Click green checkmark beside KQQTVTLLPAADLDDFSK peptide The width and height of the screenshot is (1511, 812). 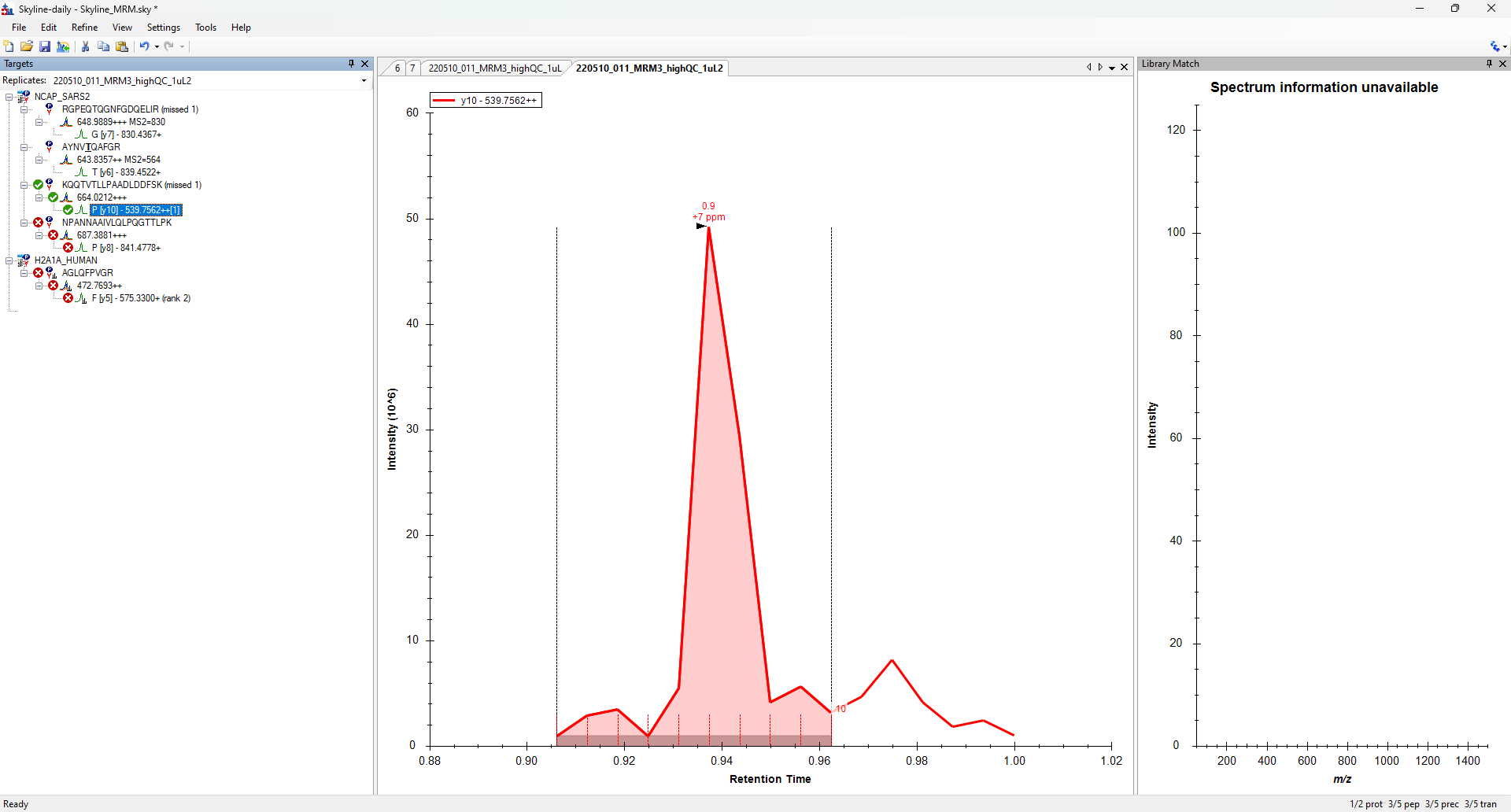coord(38,185)
